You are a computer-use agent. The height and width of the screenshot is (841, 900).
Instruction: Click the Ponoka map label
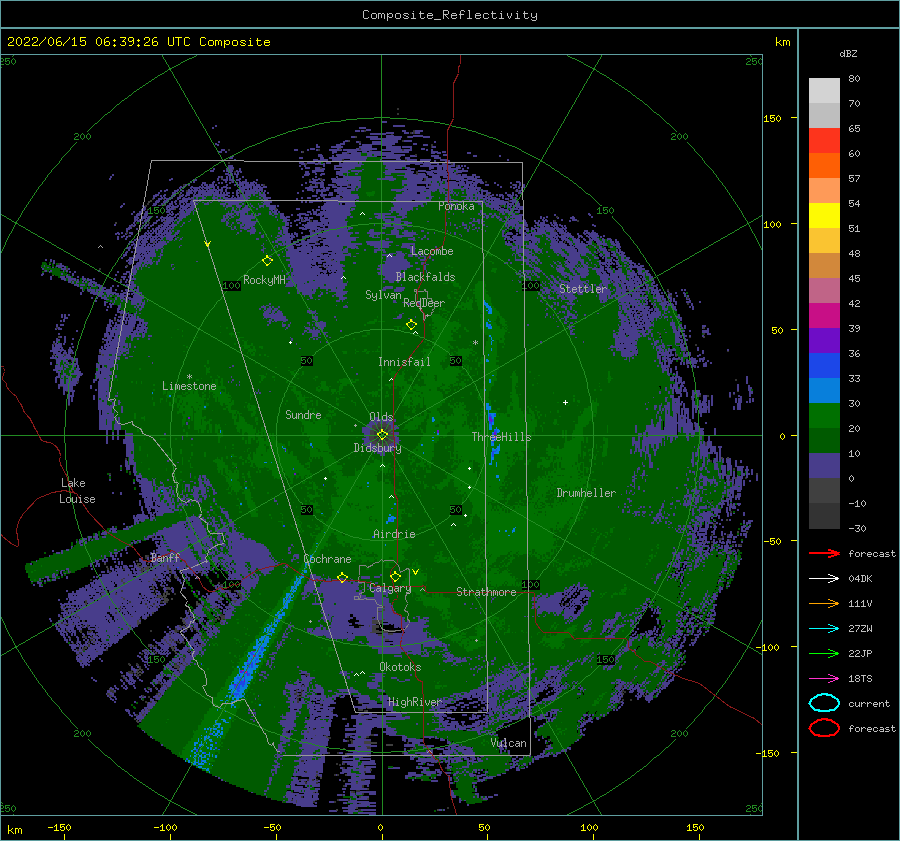[x=456, y=206]
